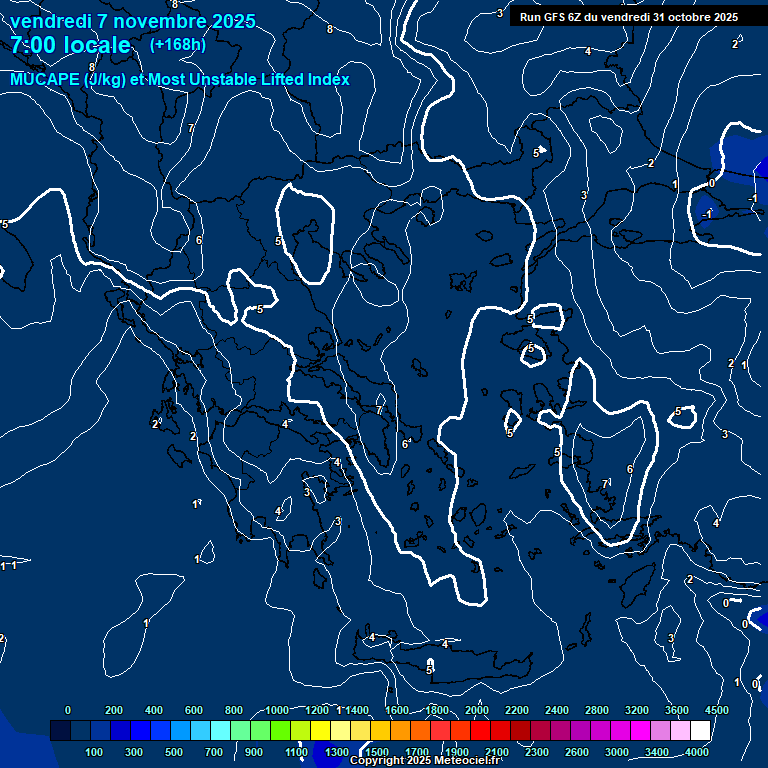Screen dimensions: 768x768
Task: Click the '1600' legend label
Action: point(397,710)
